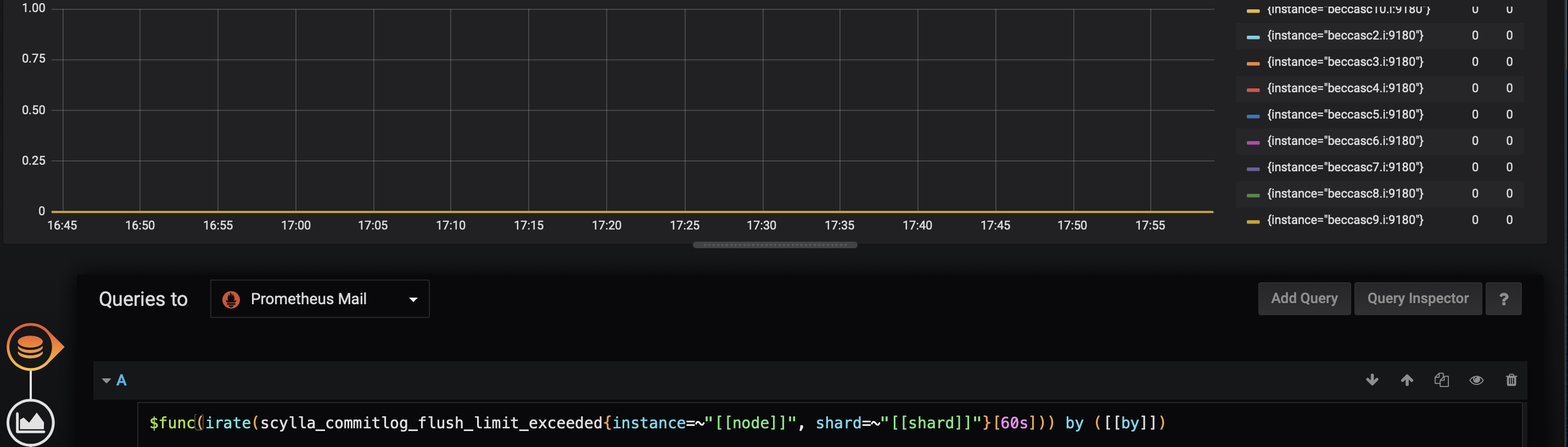Viewport: 1568px width, 447px height.
Task: Toggle legend series beccasc2.i:9180
Action: coord(1345,35)
